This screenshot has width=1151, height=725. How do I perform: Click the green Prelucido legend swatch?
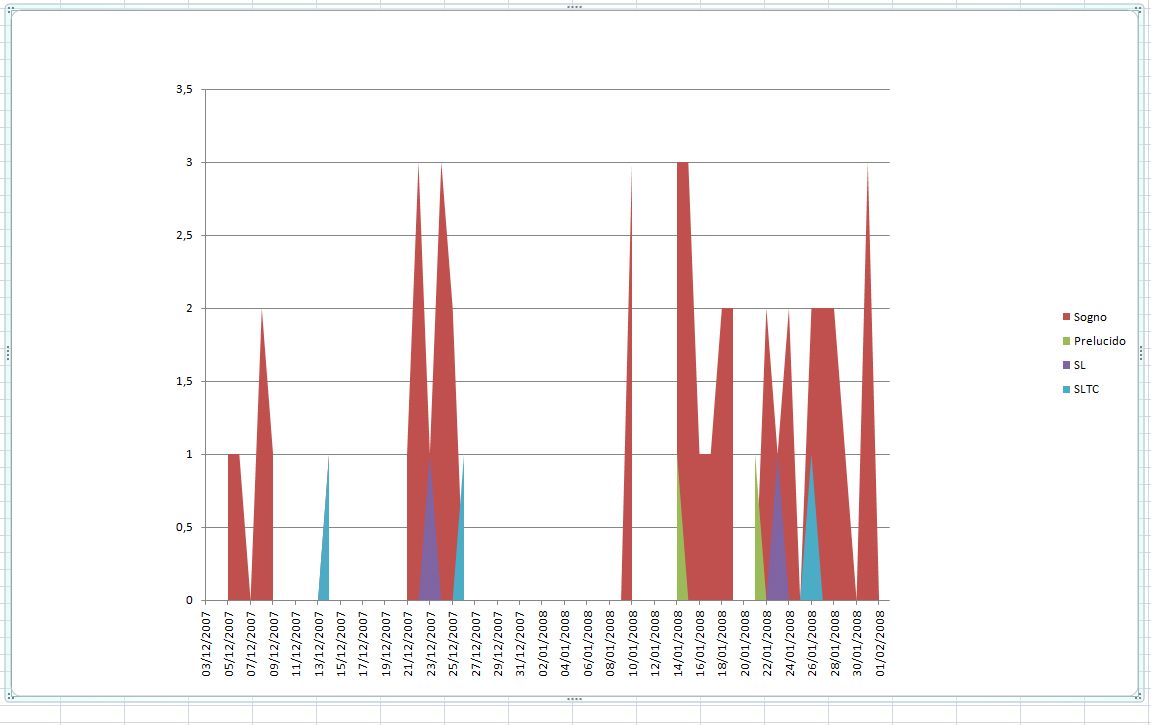point(1065,341)
